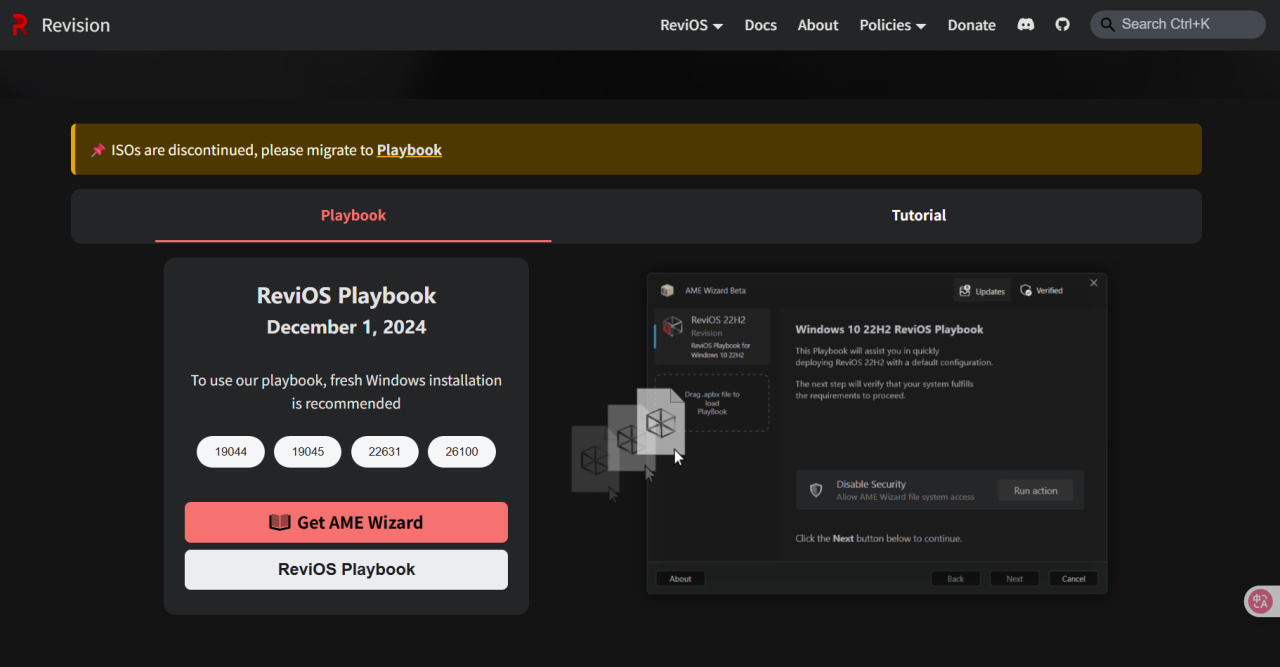The height and width of the screenshot is (667, 1280).
Task: Select build number 19044 pill
Action: pos(231,452)
